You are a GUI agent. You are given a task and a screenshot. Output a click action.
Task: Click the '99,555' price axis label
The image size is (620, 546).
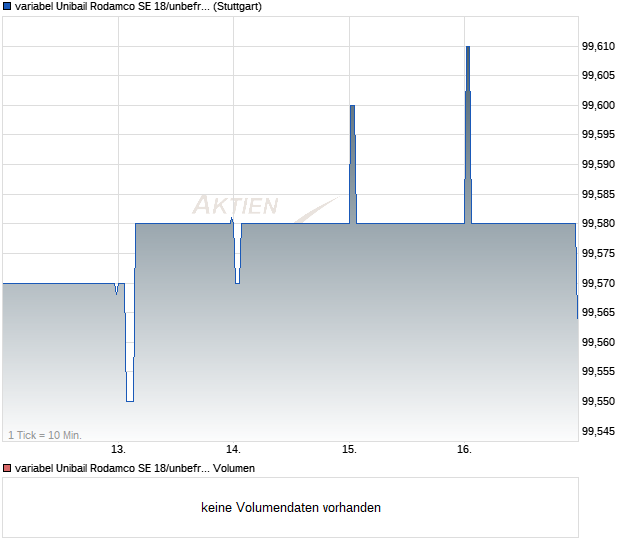[x=598, y=371]
